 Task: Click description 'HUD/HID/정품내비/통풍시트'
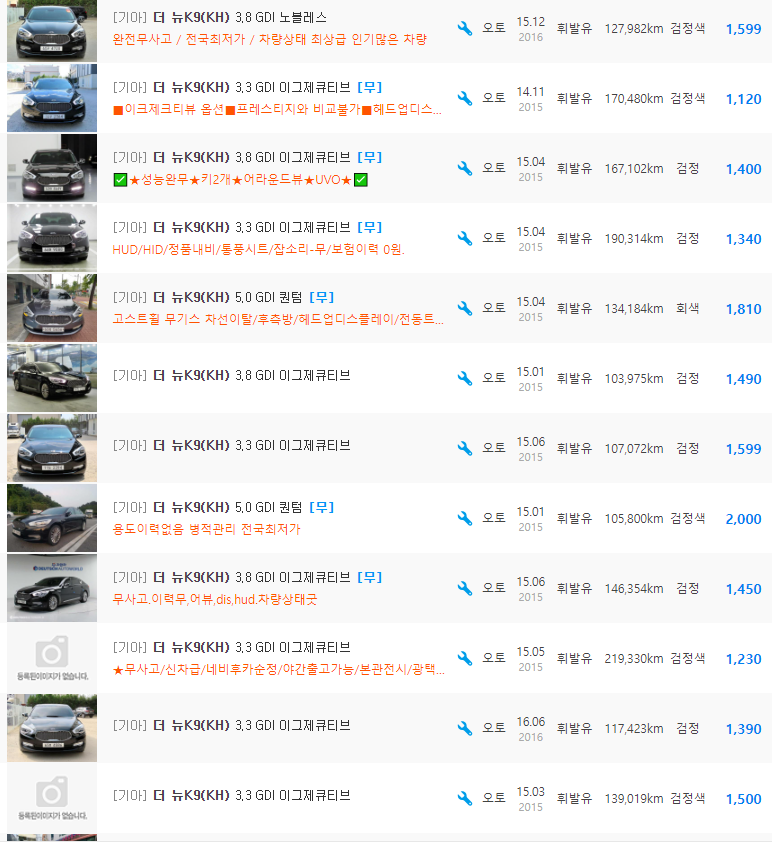pos(259,250)
